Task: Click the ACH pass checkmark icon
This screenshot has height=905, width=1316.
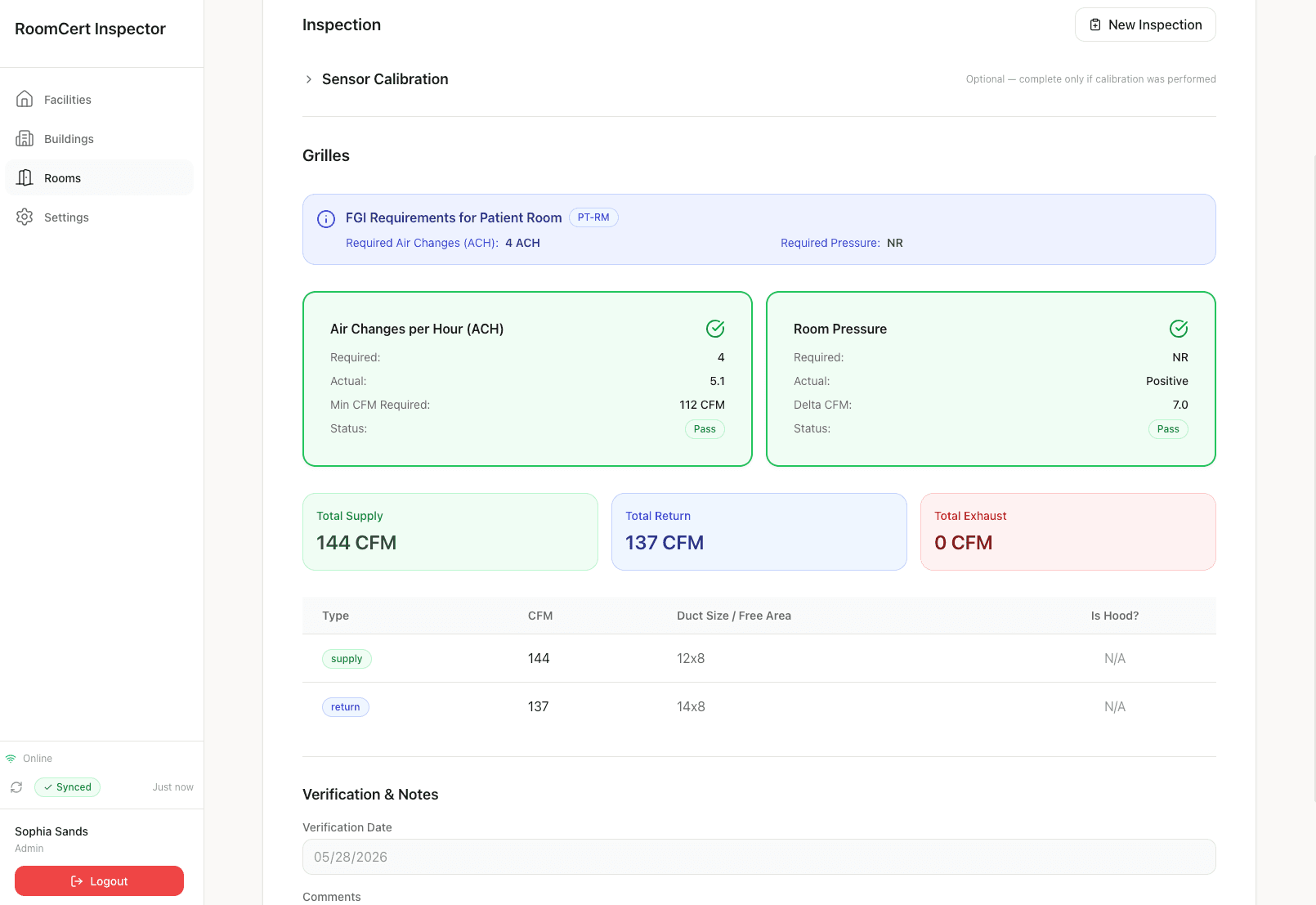Action: (715, 329)
